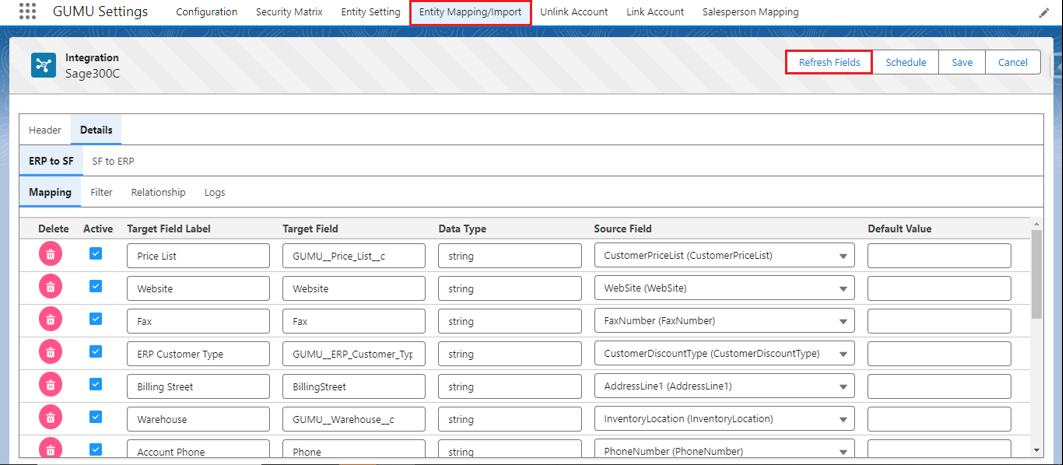Toggle Active checkbox for Fax row

[x=96, y=319]
